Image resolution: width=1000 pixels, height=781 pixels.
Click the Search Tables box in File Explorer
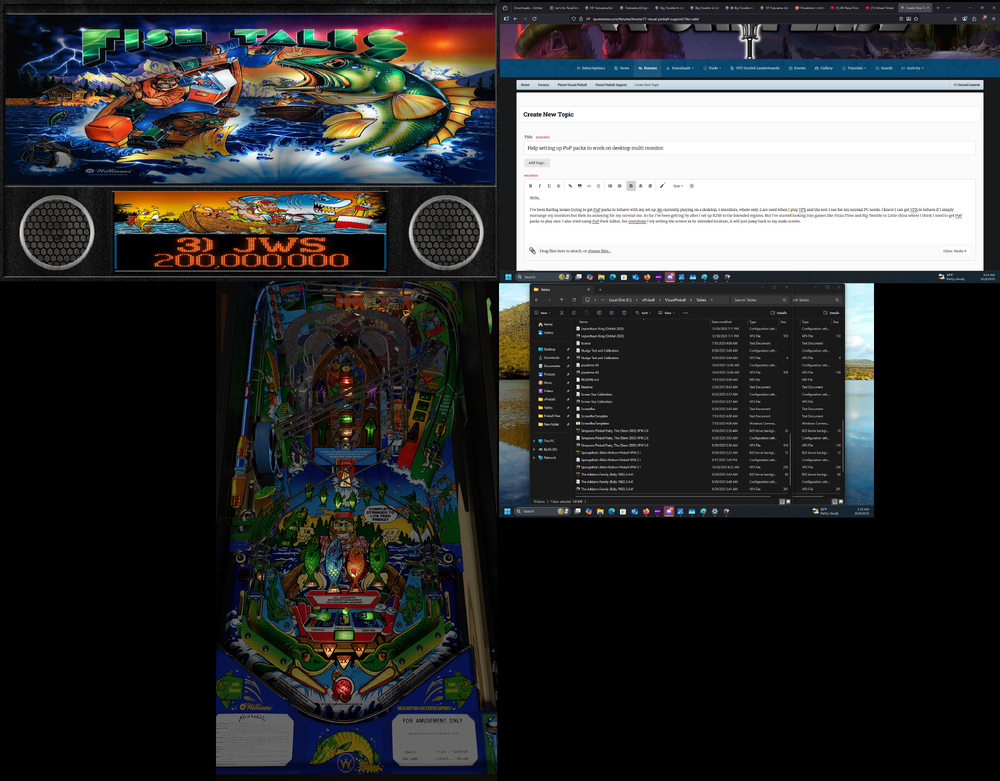click(758, 300)
